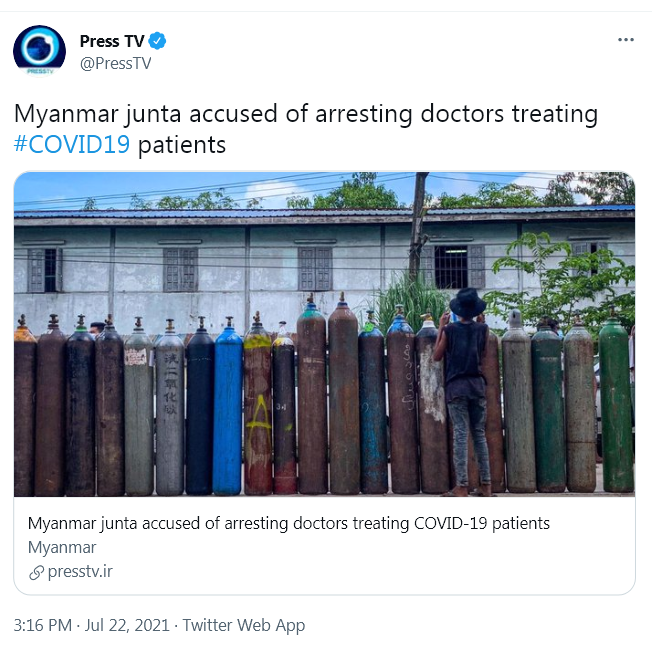This screenshot has height=650, width=652.
Task: Open the oxygen cylinders article photo
Action: (324, 334)
